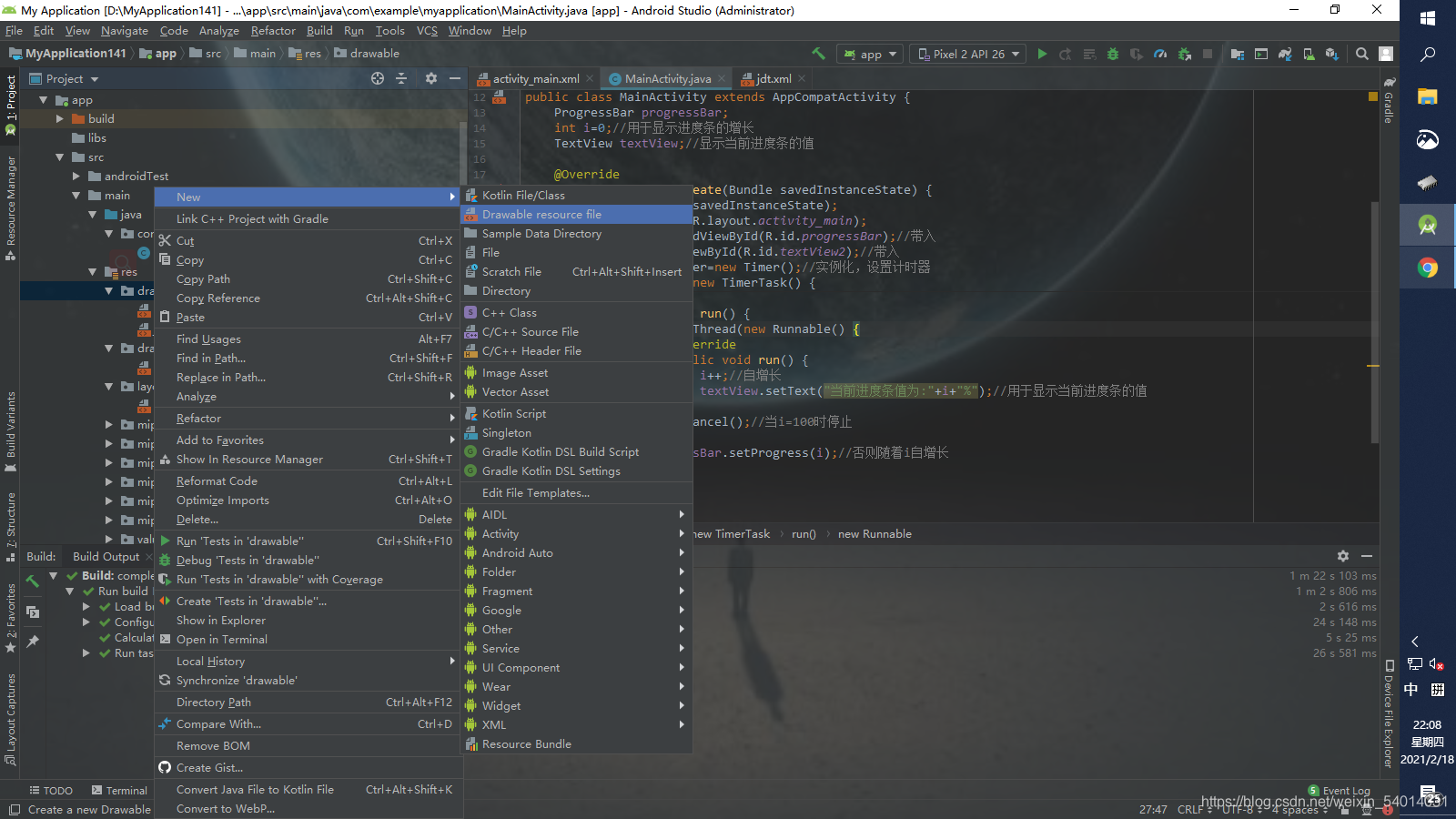Close the MainActivity.java tab
Image resolution: width=1456 pixels, height=819 pixels.
pos(722,79)
